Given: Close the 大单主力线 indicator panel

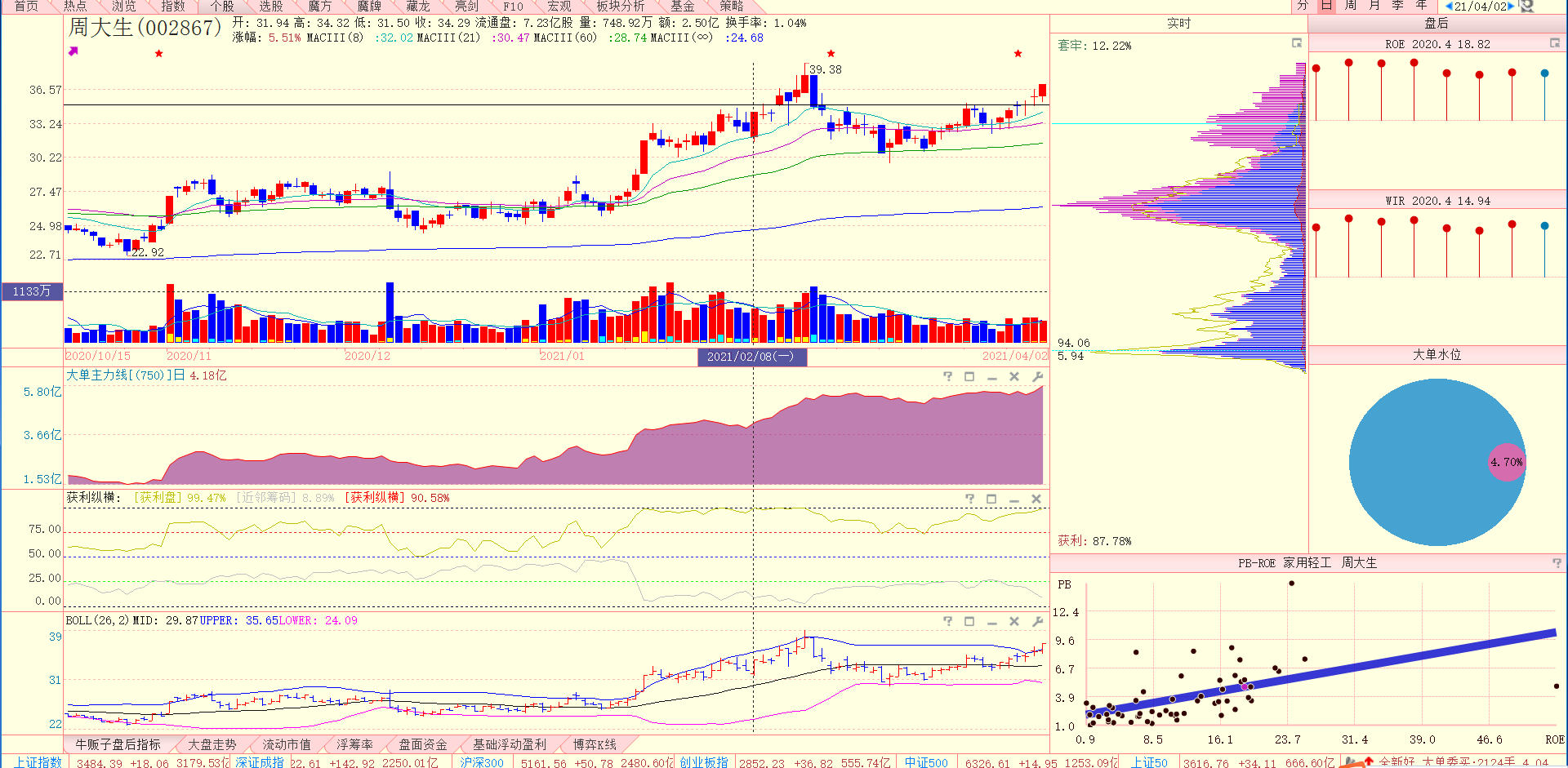Looking at the screenshot, I should click(1014, 376).
